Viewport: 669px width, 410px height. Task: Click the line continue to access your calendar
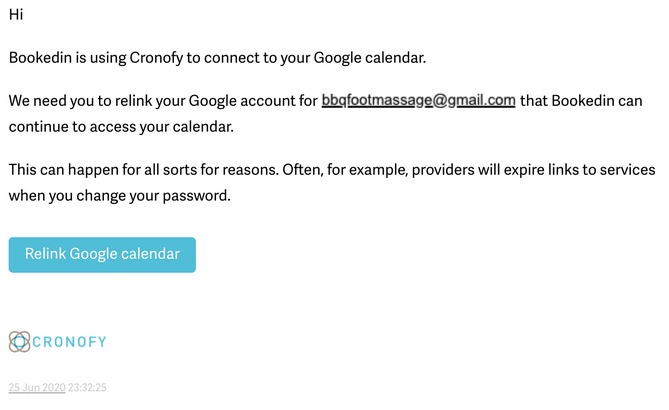pos(121,127)
